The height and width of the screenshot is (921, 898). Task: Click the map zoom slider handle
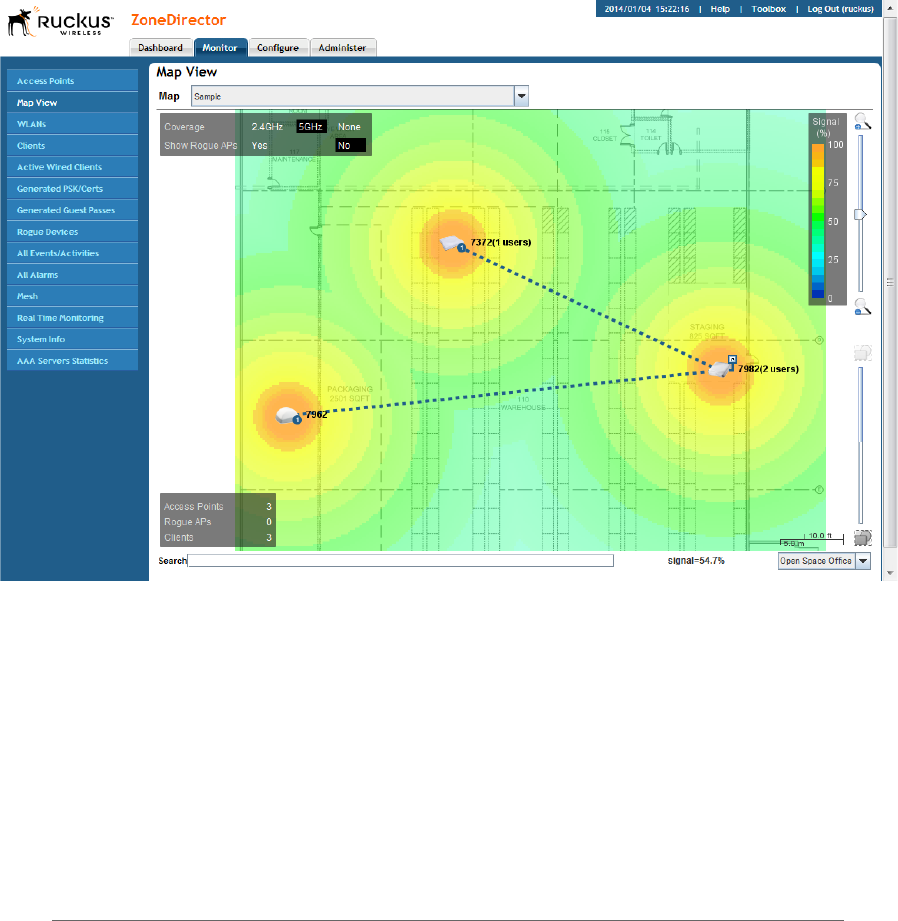pos(860,214)
